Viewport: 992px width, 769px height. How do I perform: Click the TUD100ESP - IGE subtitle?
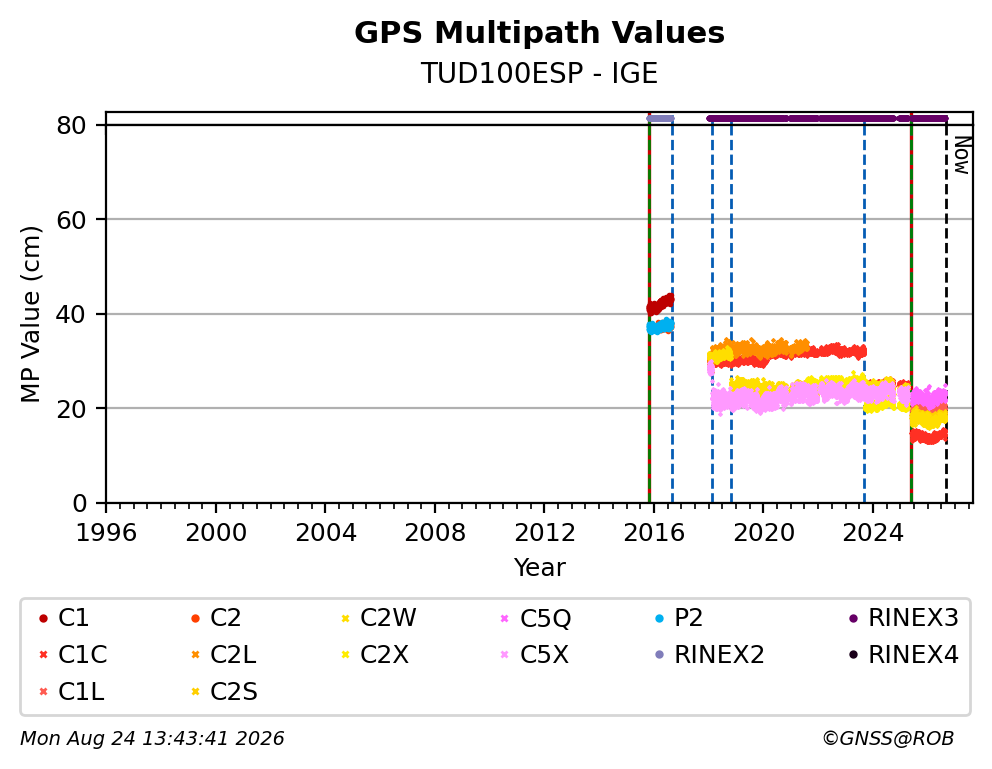(x=539, y=73)
